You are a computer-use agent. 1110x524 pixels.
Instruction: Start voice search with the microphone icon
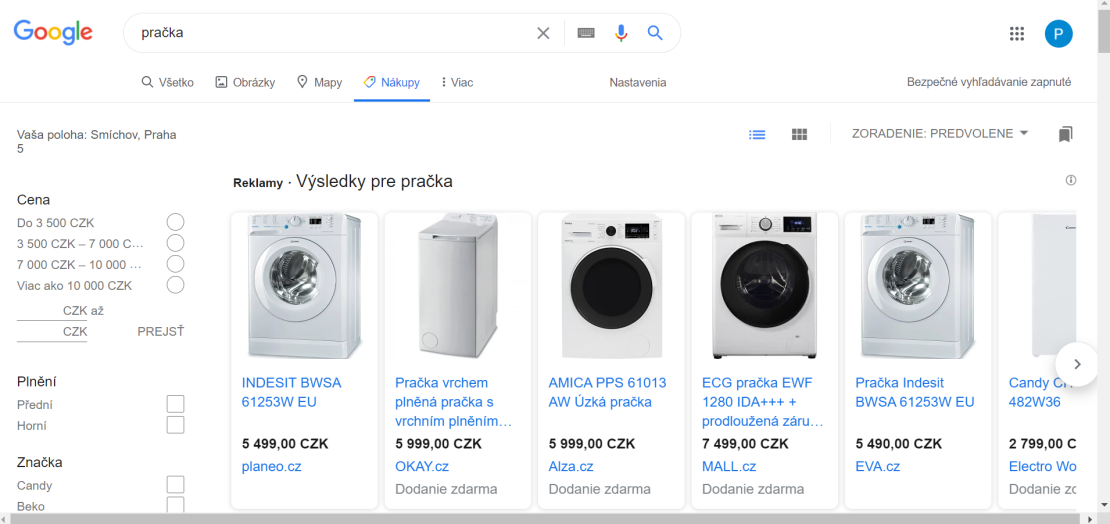[x=621, y=33]
